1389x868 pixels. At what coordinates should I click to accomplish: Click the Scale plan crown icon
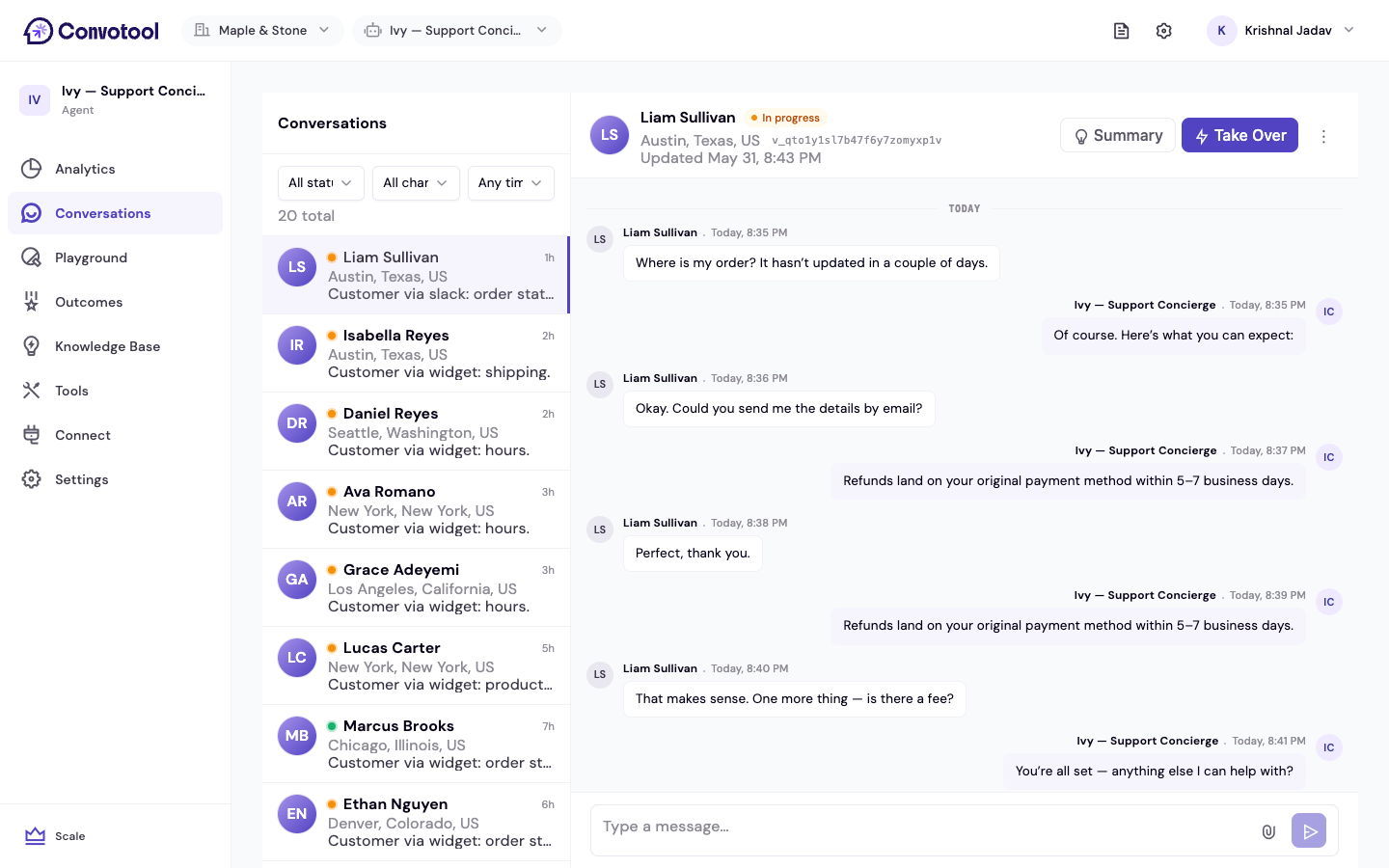pyautogui.click(x=36, y=836)
